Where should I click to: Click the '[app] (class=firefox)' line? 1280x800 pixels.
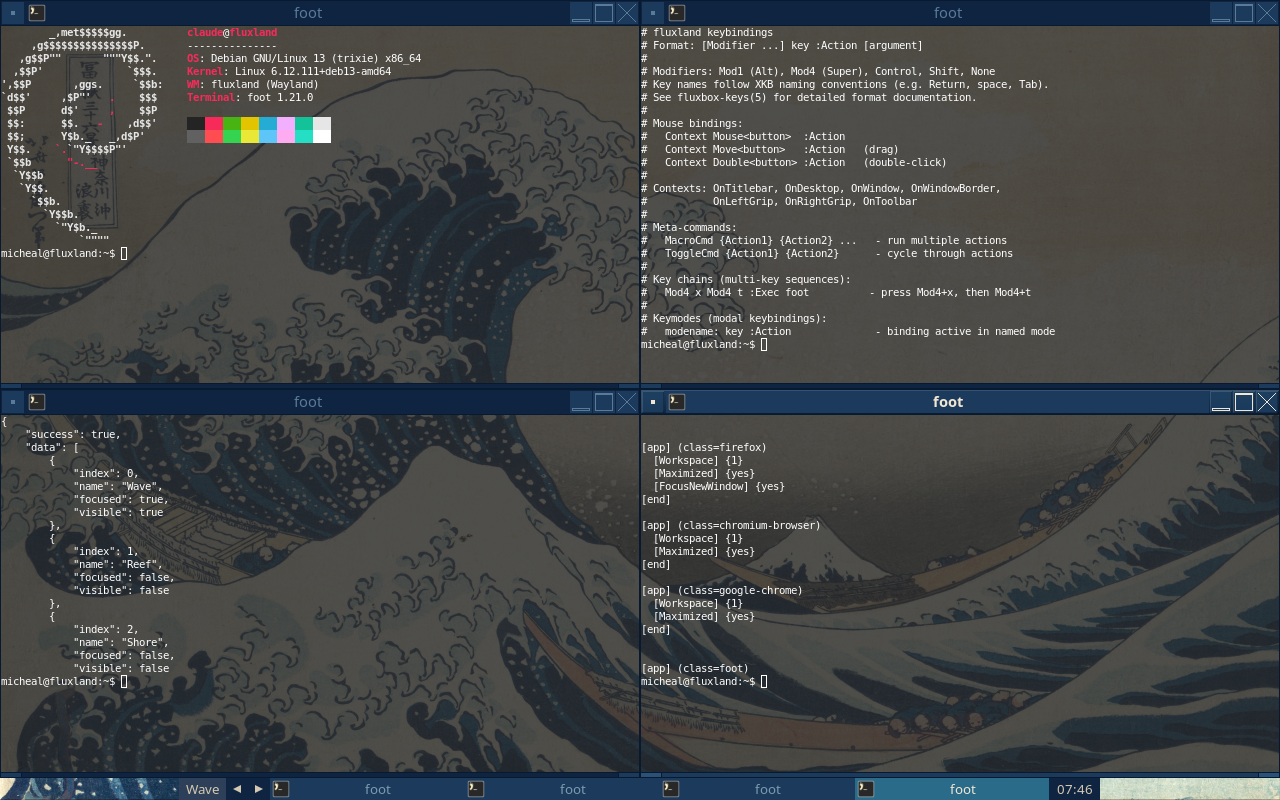coord(704,447)
